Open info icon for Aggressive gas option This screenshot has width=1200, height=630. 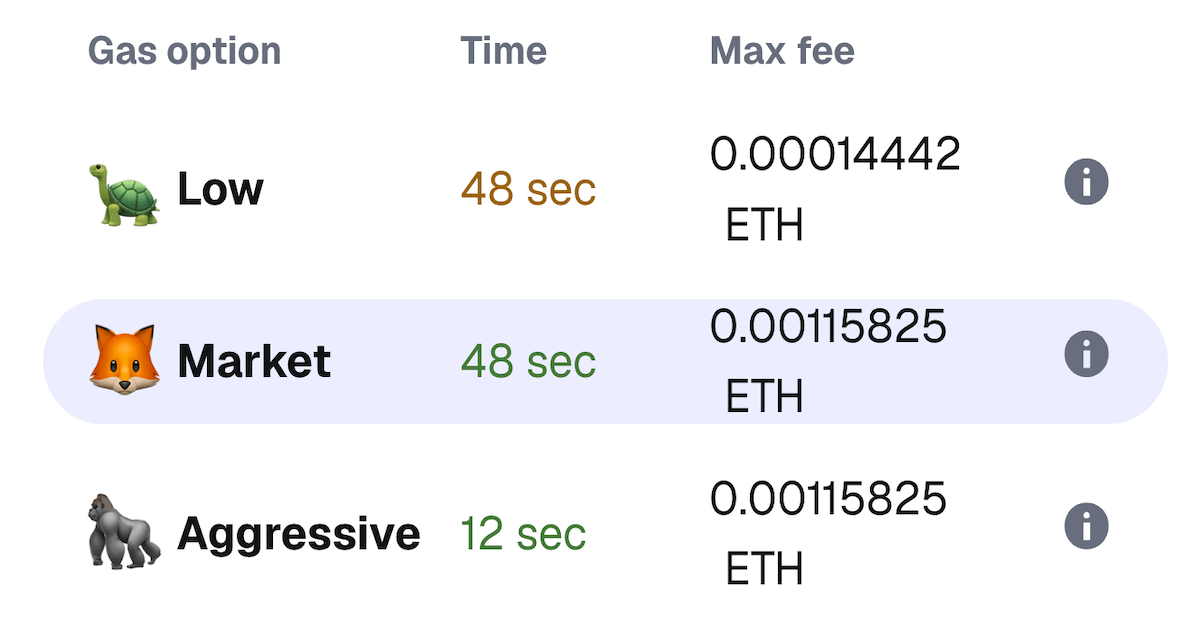pos(1087,526)
